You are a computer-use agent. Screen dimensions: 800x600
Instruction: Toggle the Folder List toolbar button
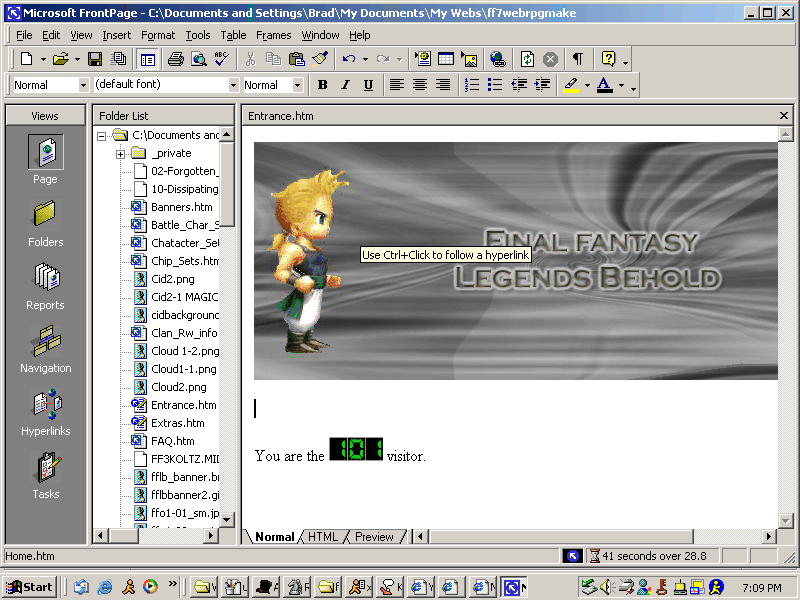pyautogui.click(x=147, y=59)
